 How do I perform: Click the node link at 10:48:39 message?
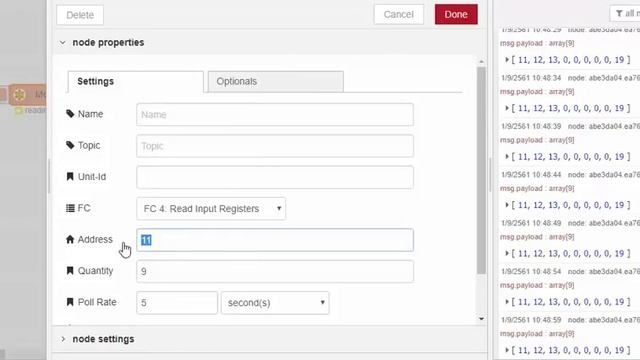(x=604, y=126)
